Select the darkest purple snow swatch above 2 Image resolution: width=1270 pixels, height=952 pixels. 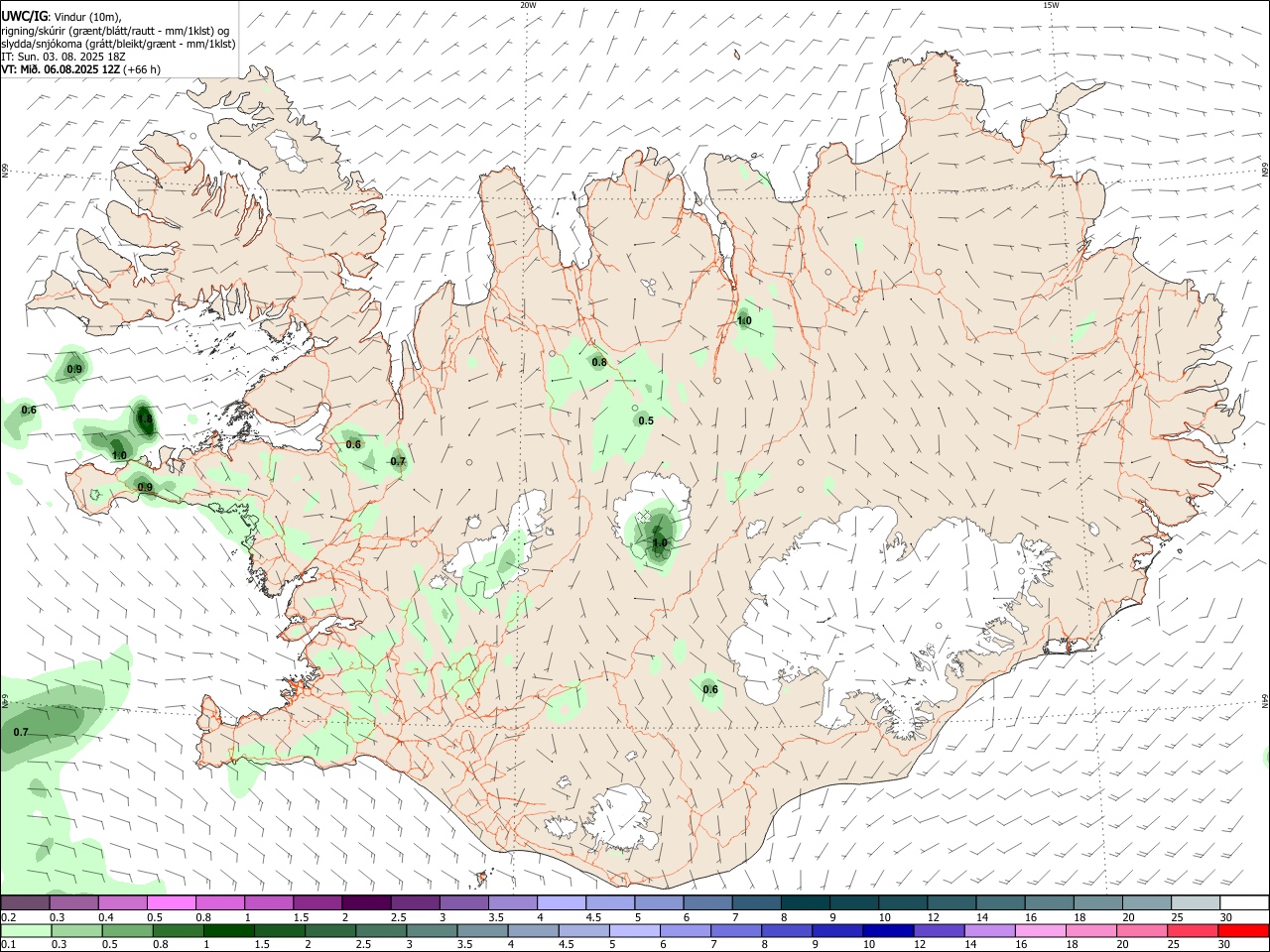[366, 902]
